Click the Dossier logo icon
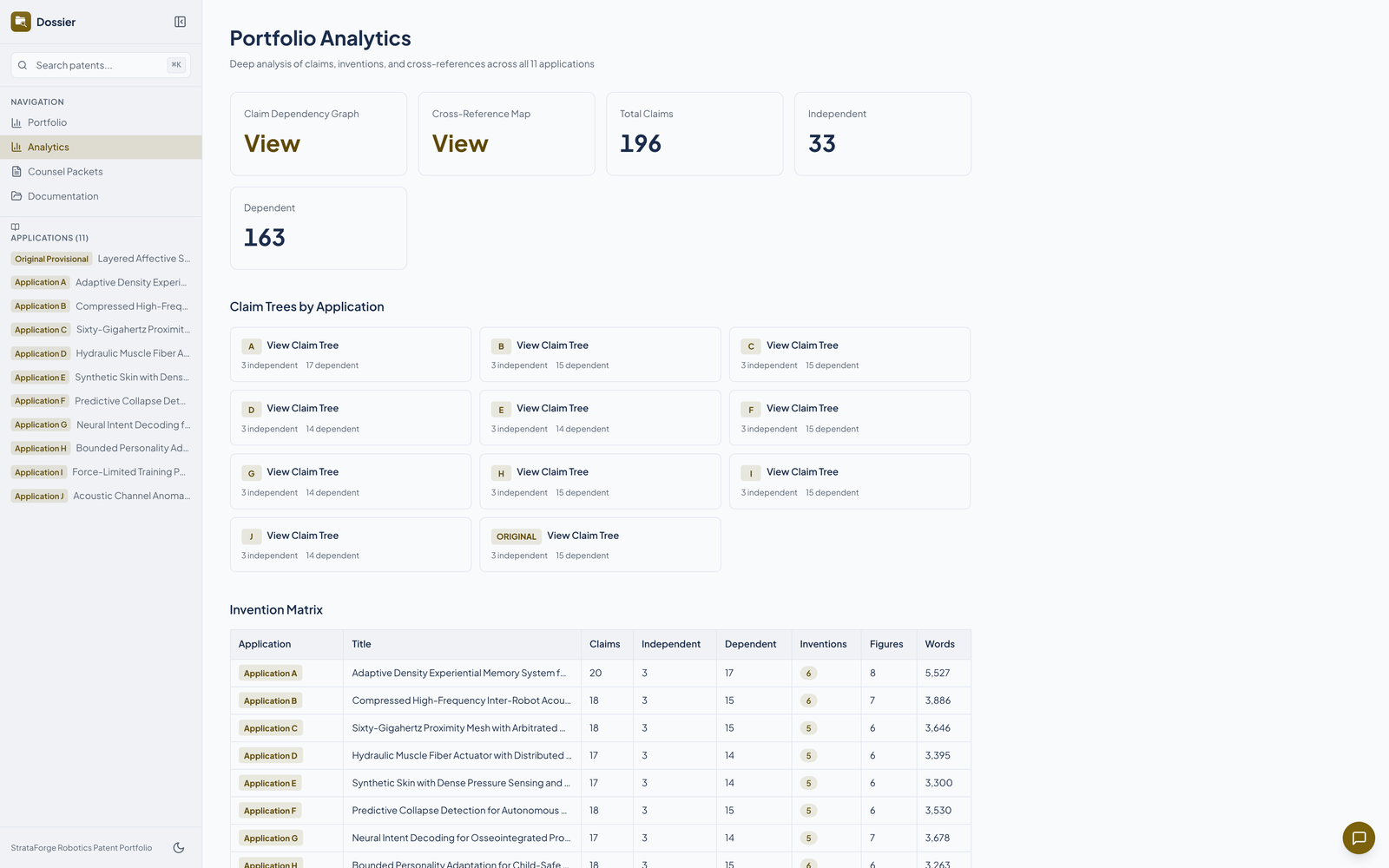 point(21,22)
